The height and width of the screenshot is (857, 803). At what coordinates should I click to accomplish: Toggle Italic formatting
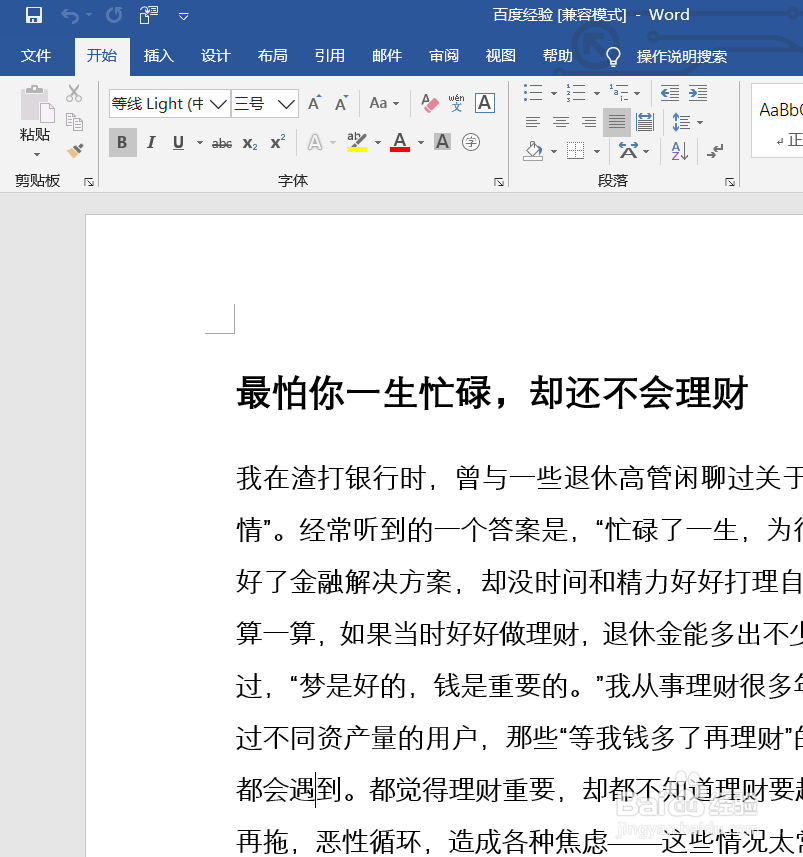tap(150, 142)
